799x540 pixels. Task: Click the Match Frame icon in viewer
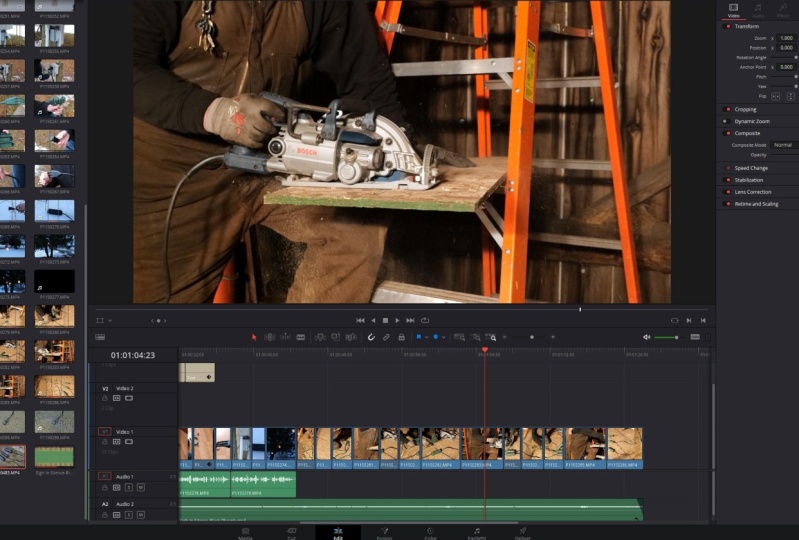(675, 320)
